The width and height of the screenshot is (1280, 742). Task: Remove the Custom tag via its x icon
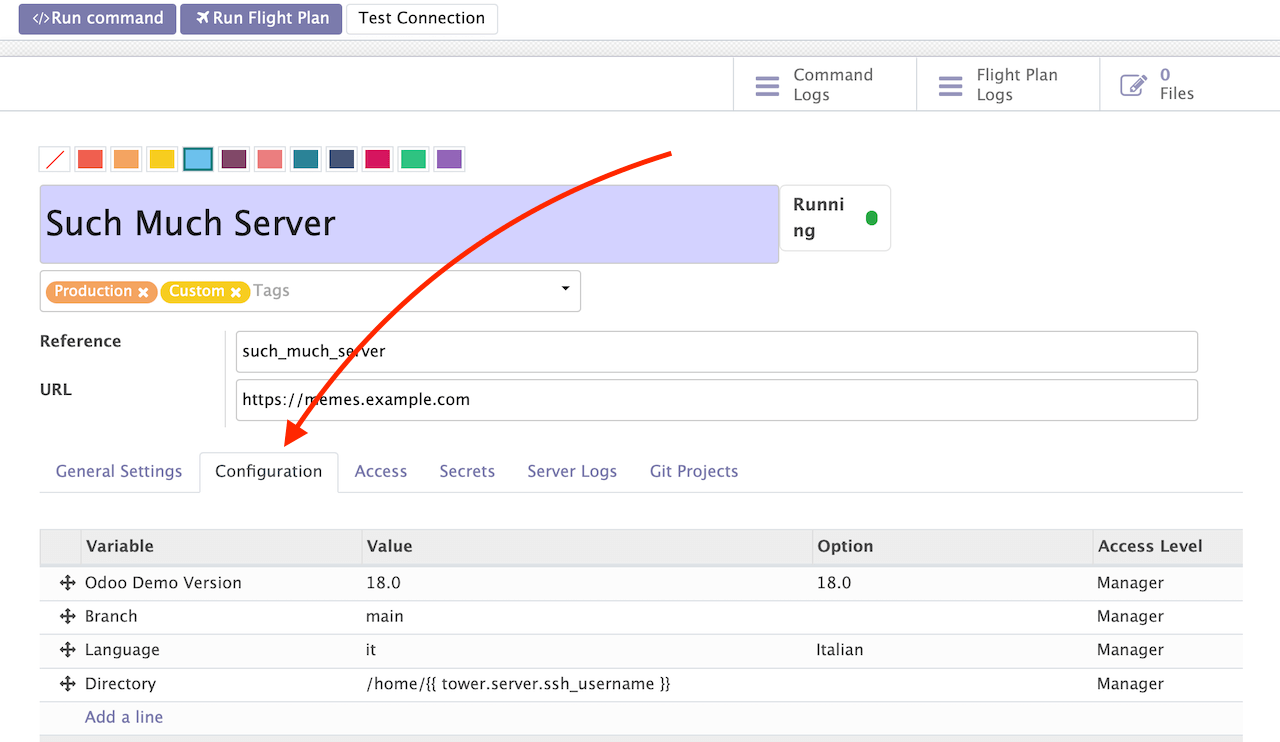(236, 292)
